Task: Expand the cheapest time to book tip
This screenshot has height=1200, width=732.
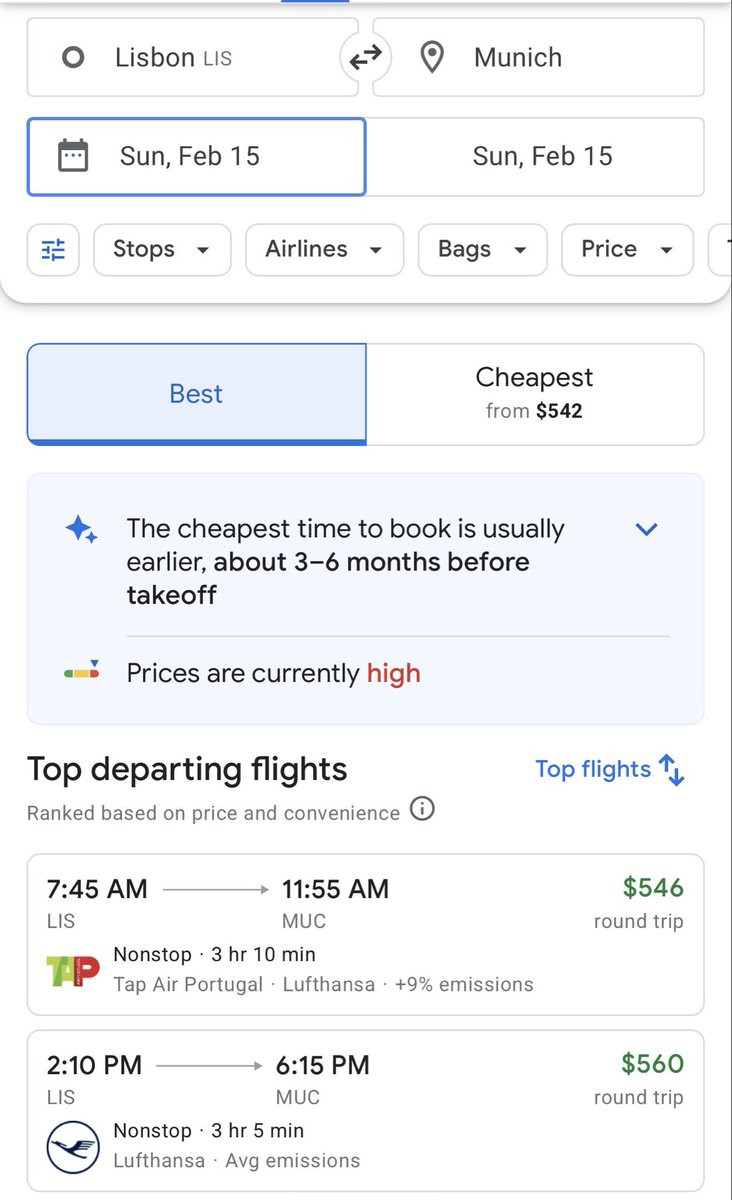Action: [x=647, y=529]
